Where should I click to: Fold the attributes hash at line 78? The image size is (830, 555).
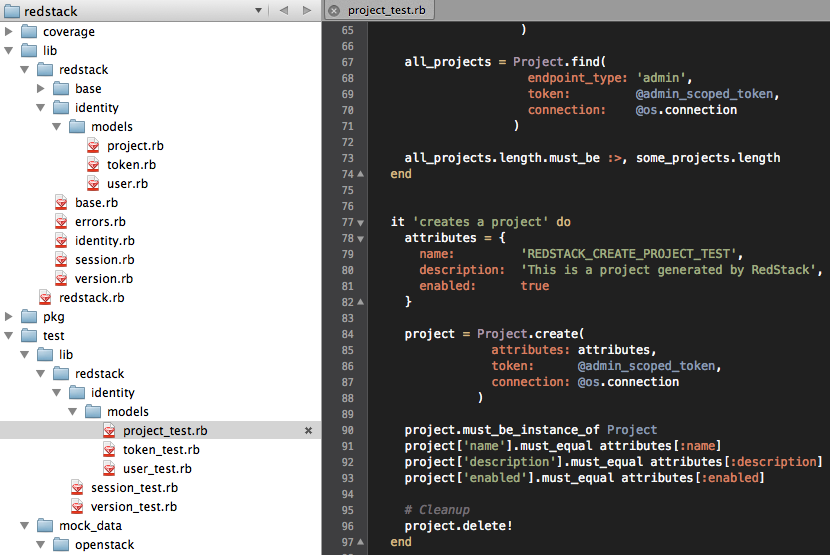(360, 239)
